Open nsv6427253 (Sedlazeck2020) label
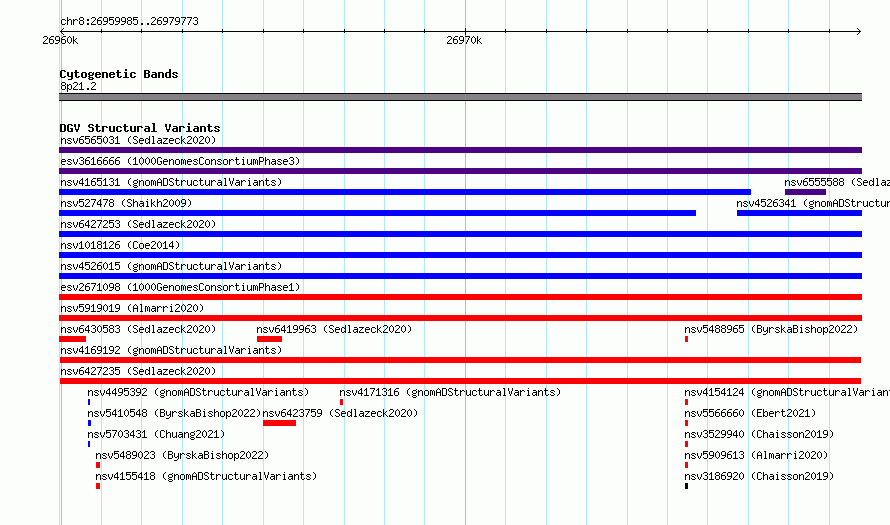This screenshot has height=525, width=890. click(138, 224)
